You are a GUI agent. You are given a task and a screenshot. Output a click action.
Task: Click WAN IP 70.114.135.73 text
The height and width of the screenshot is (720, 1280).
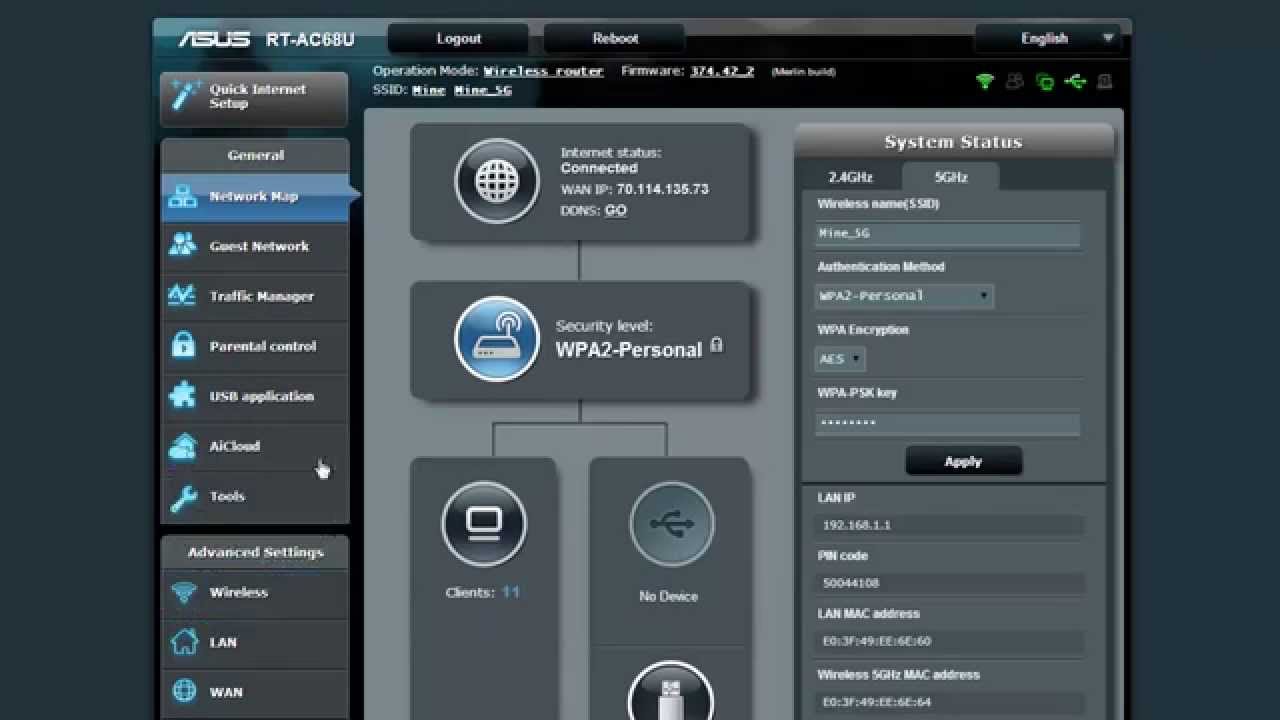(663, 189)
